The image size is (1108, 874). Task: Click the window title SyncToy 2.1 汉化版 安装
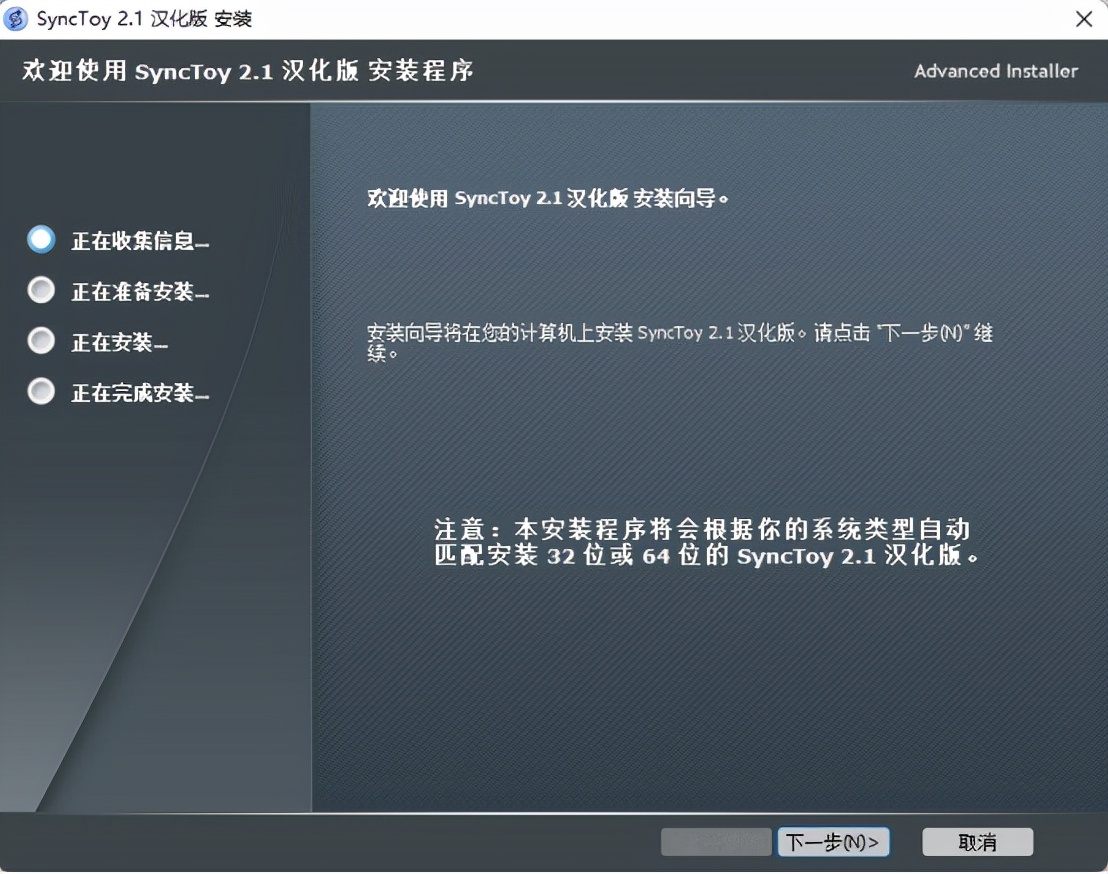point(145,18)
